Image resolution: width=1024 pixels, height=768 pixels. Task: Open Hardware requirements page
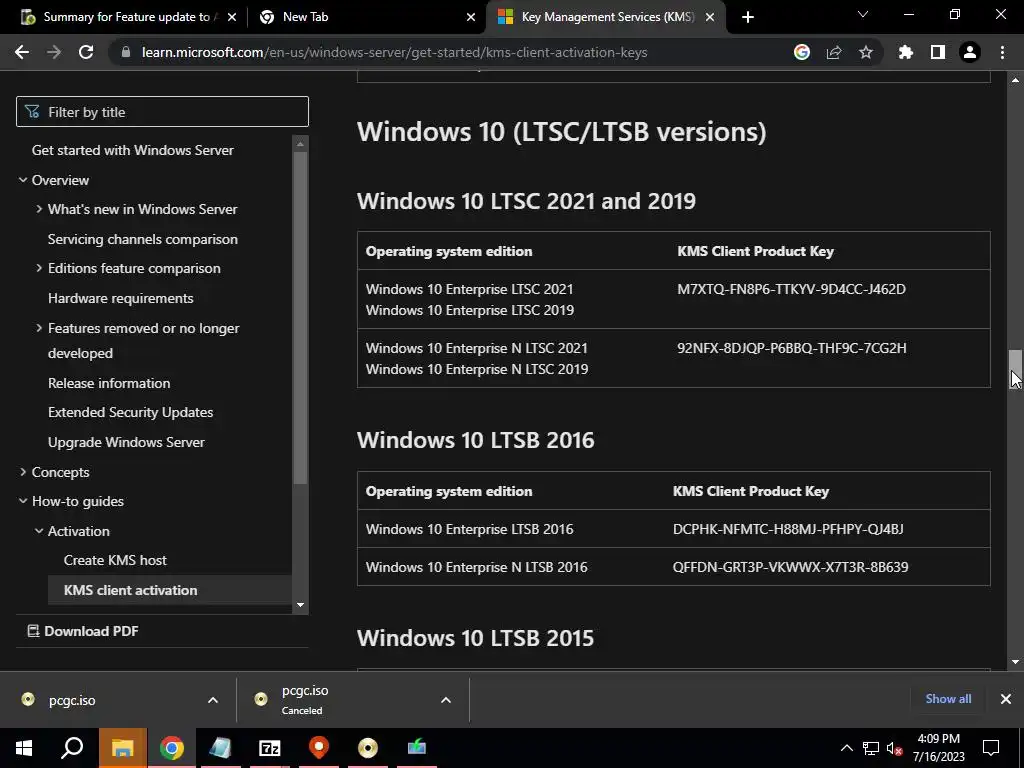click(x=121, y=298)
